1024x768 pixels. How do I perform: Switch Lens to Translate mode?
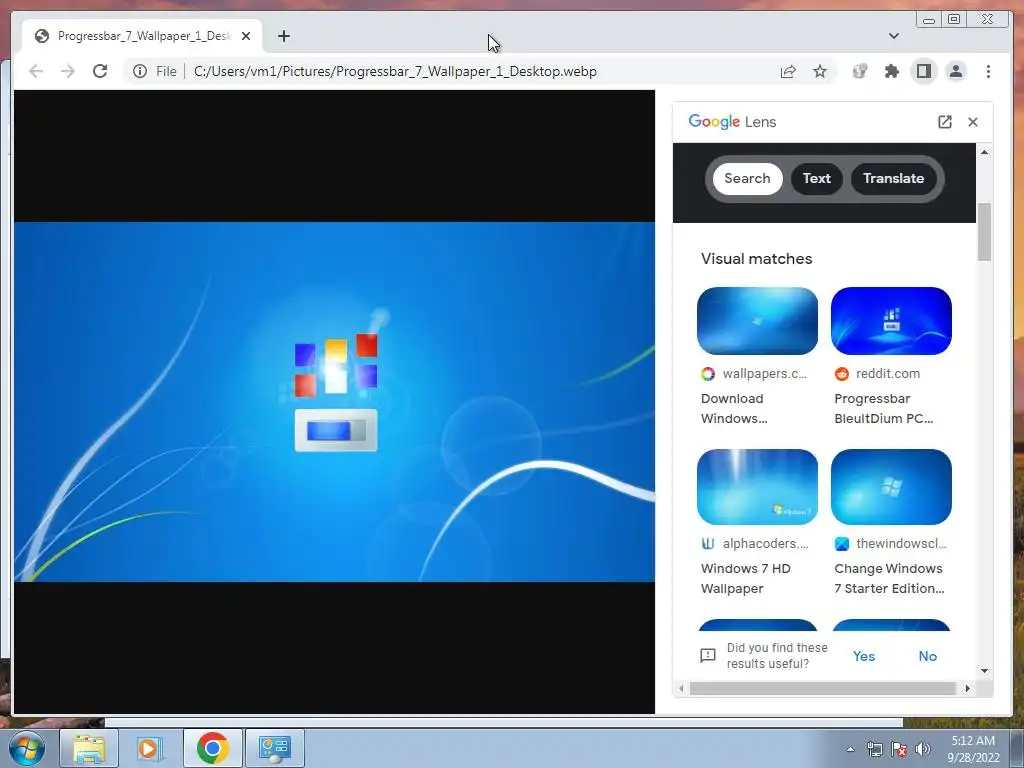[893, 178]
